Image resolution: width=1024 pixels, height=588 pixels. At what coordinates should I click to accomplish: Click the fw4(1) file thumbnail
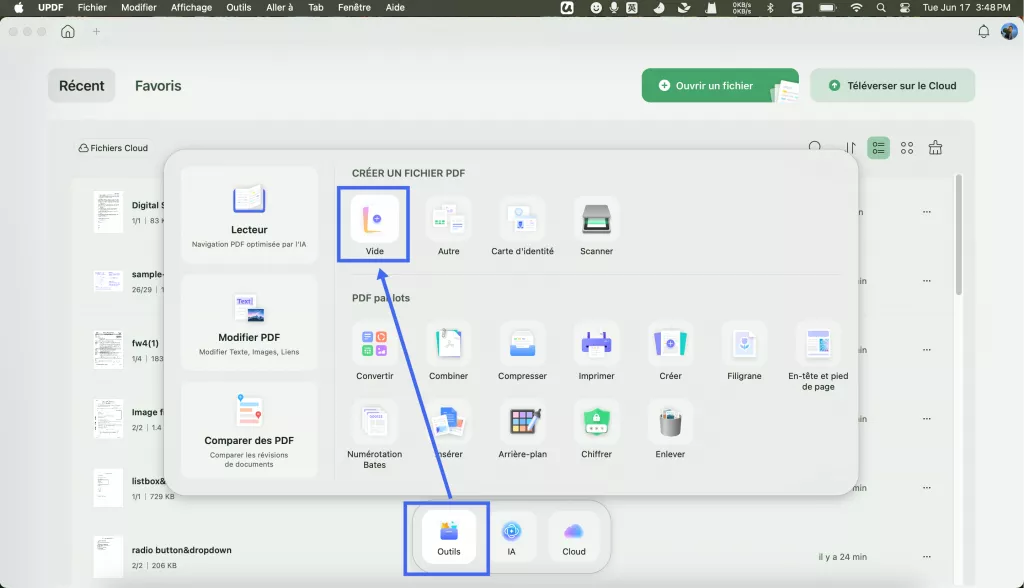tap(108, 350)
